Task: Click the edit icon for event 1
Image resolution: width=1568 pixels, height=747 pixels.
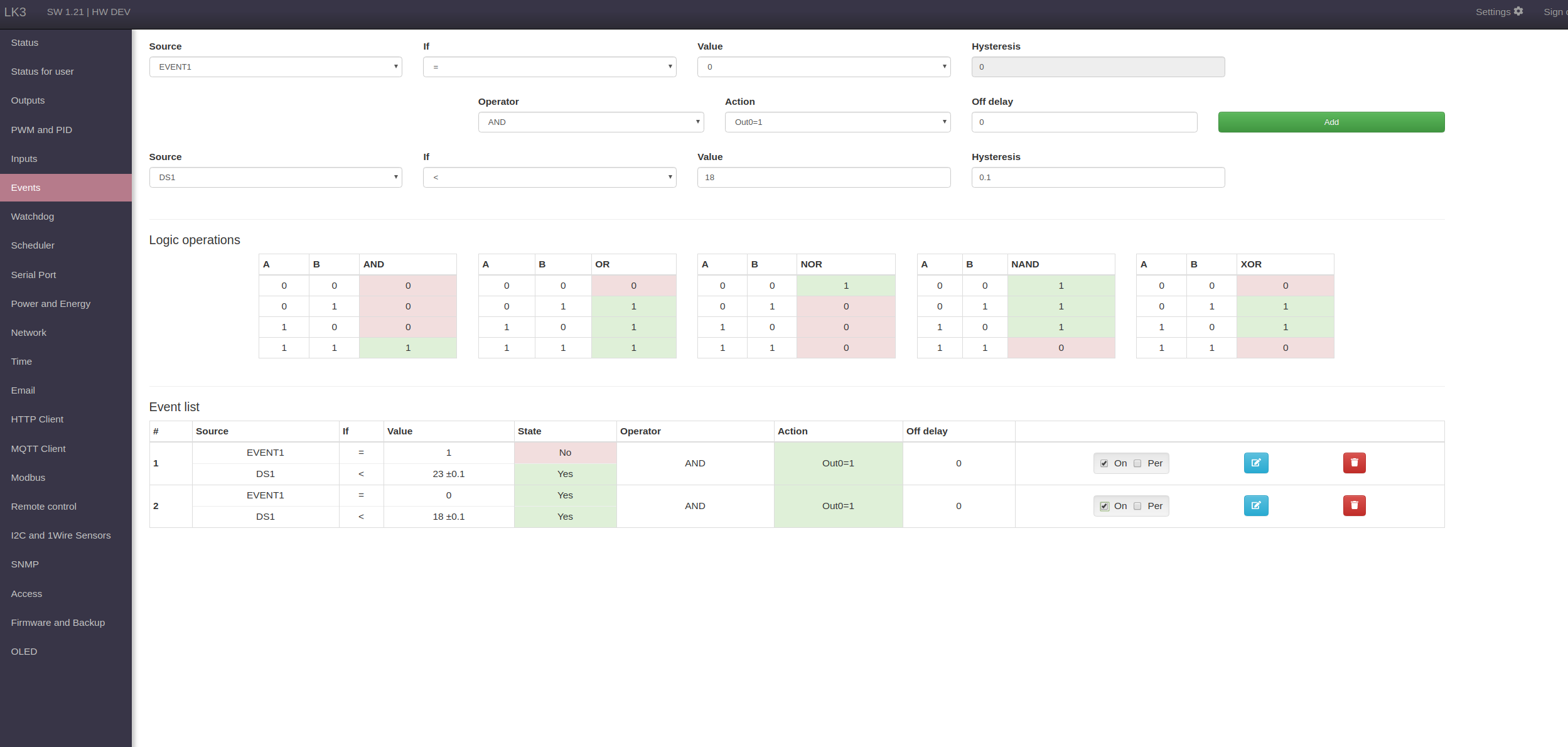Action: 1255,463
